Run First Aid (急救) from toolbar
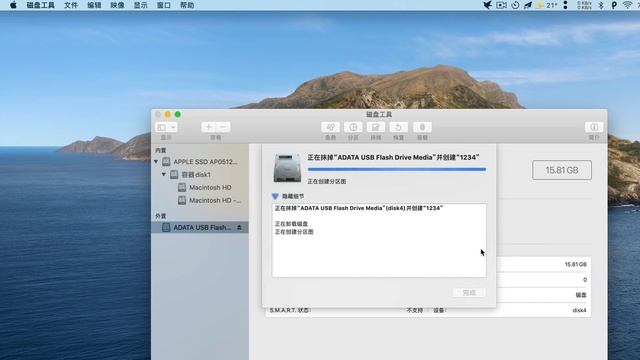The width and height of the screenshot is (640, 360). (330, 127)
